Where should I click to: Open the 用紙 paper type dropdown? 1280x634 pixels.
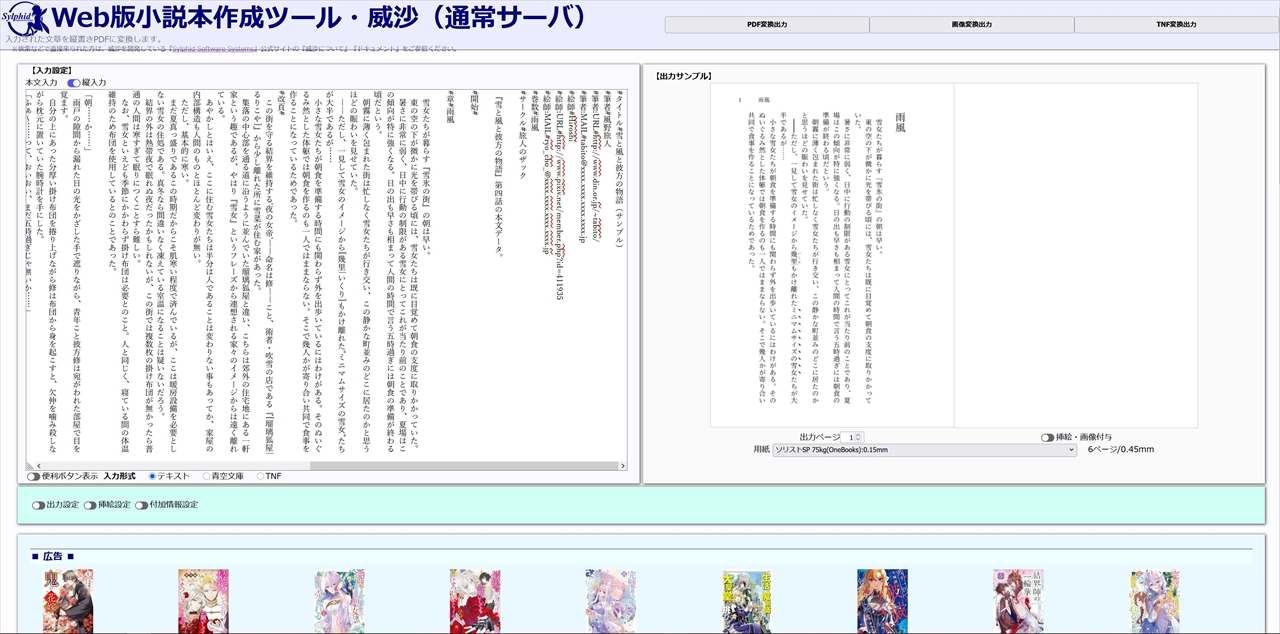click(x=923, y=450)
